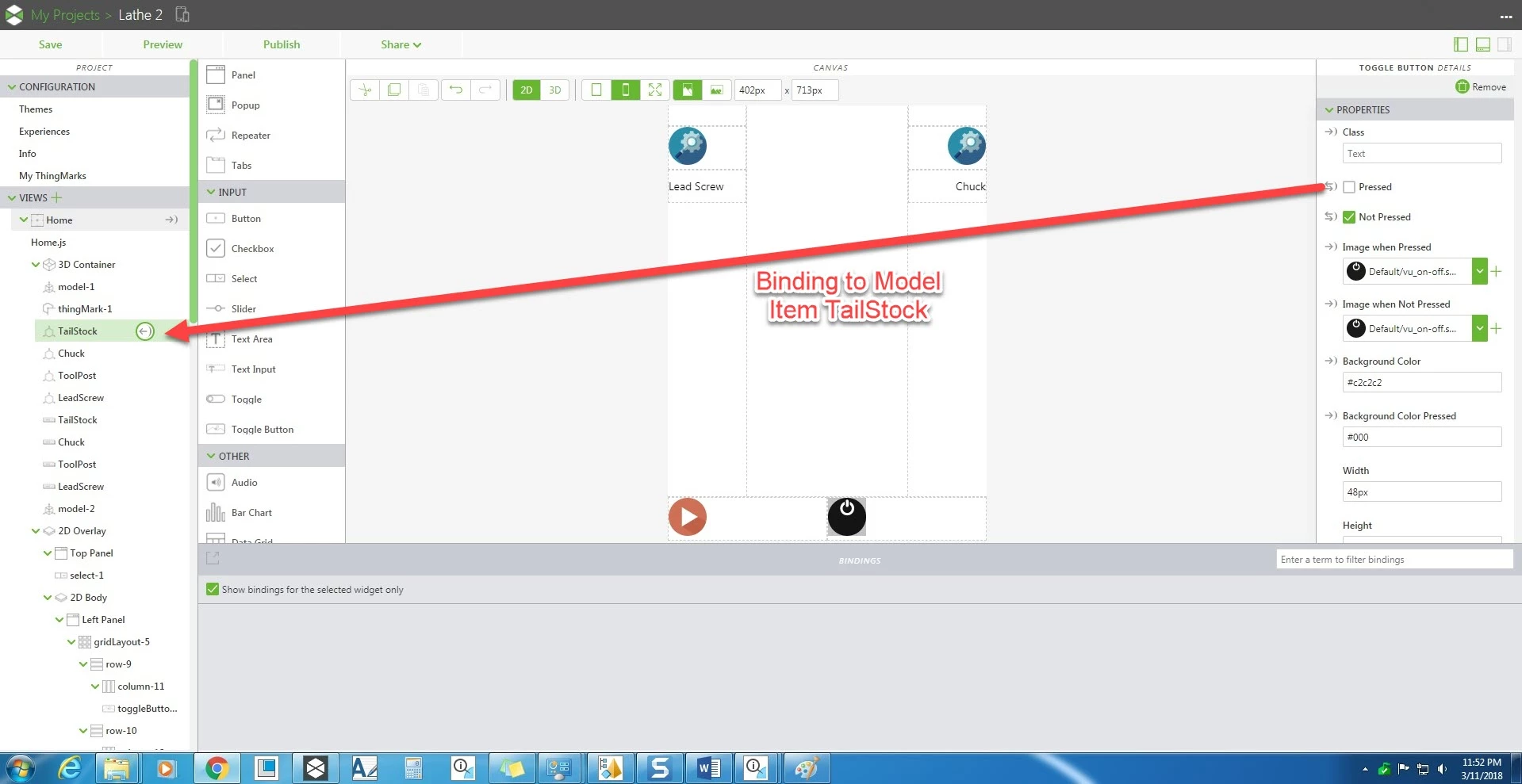Screen dimensions: 1522x784
Task: Click the paste icon in canvas toolbar
Action: (x=424, y=90)
